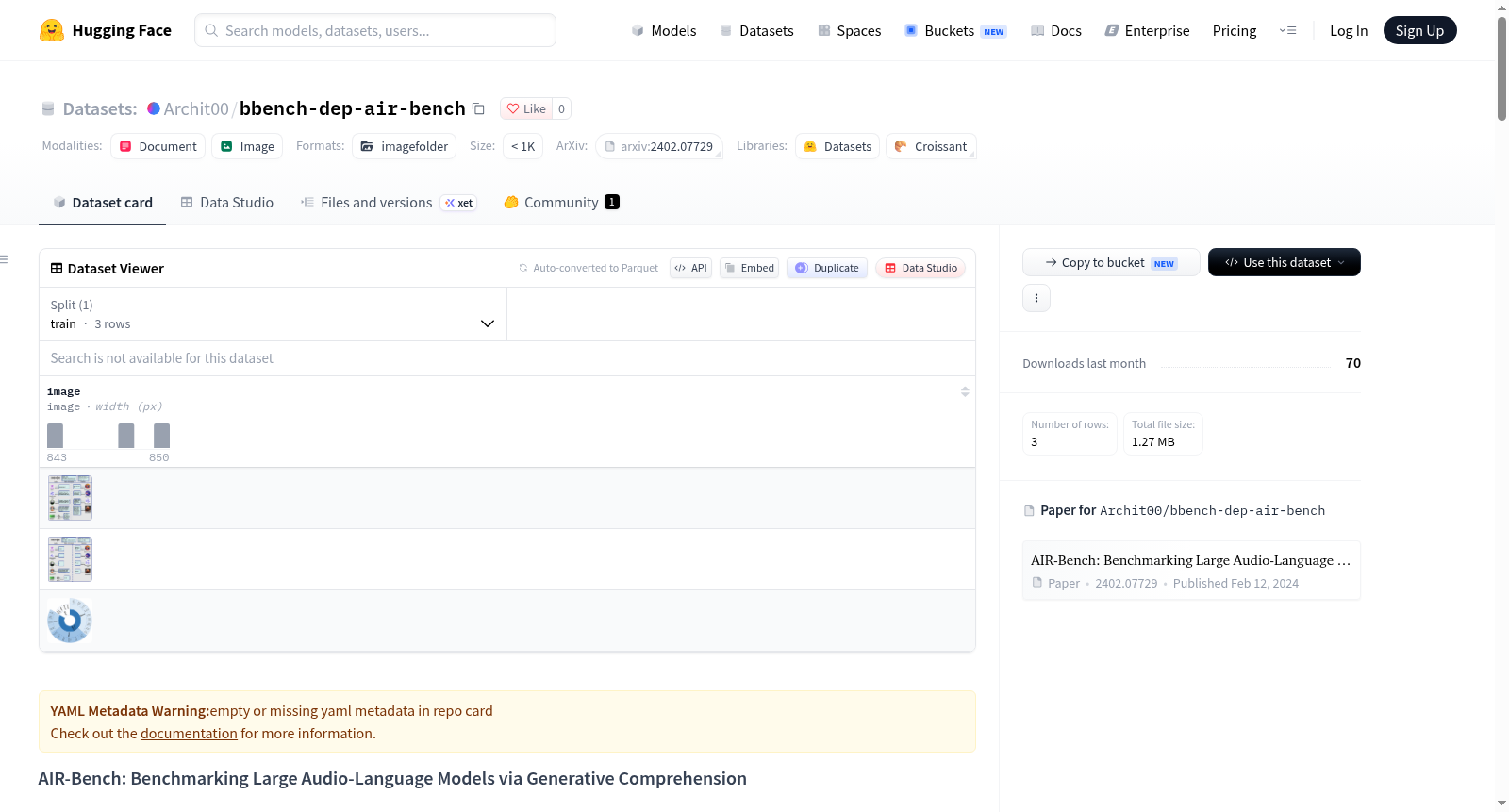The height and width of the screenshot is (812, 1509).
Task: Select the 843 width histogram bar
Action: click(56, 436)
